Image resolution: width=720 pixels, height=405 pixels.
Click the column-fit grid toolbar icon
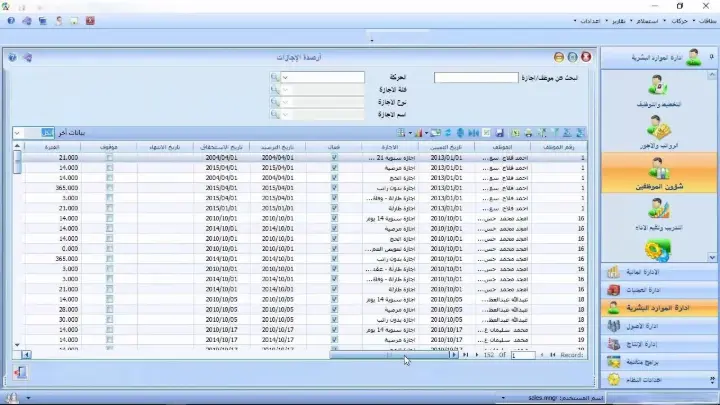(473, 133)
